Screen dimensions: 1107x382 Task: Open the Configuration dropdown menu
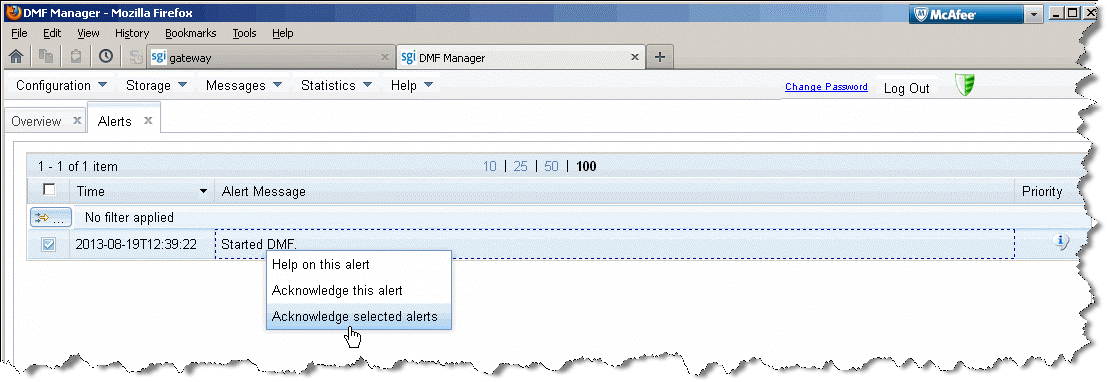point(61,85)
